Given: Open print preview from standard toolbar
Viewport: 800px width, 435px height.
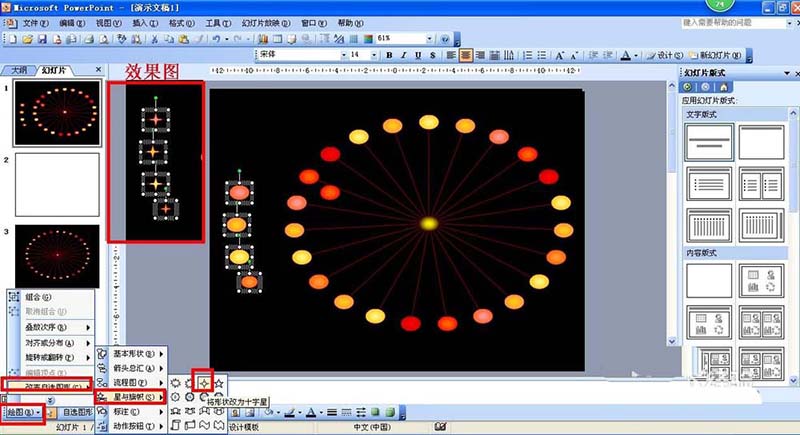Looking at the screenshot, I should 104,39.
